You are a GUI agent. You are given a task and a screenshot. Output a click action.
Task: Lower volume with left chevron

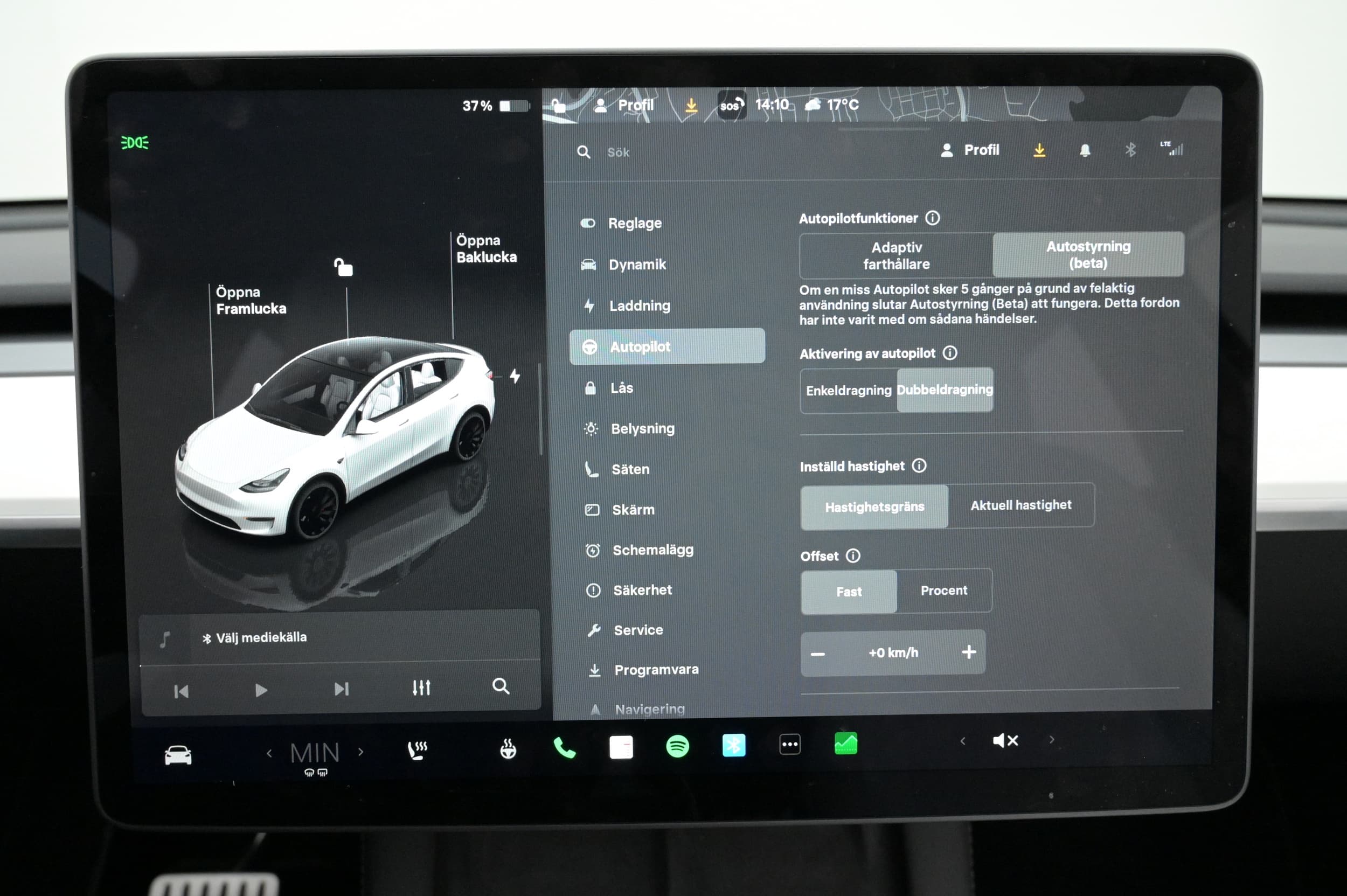[963, 741]
